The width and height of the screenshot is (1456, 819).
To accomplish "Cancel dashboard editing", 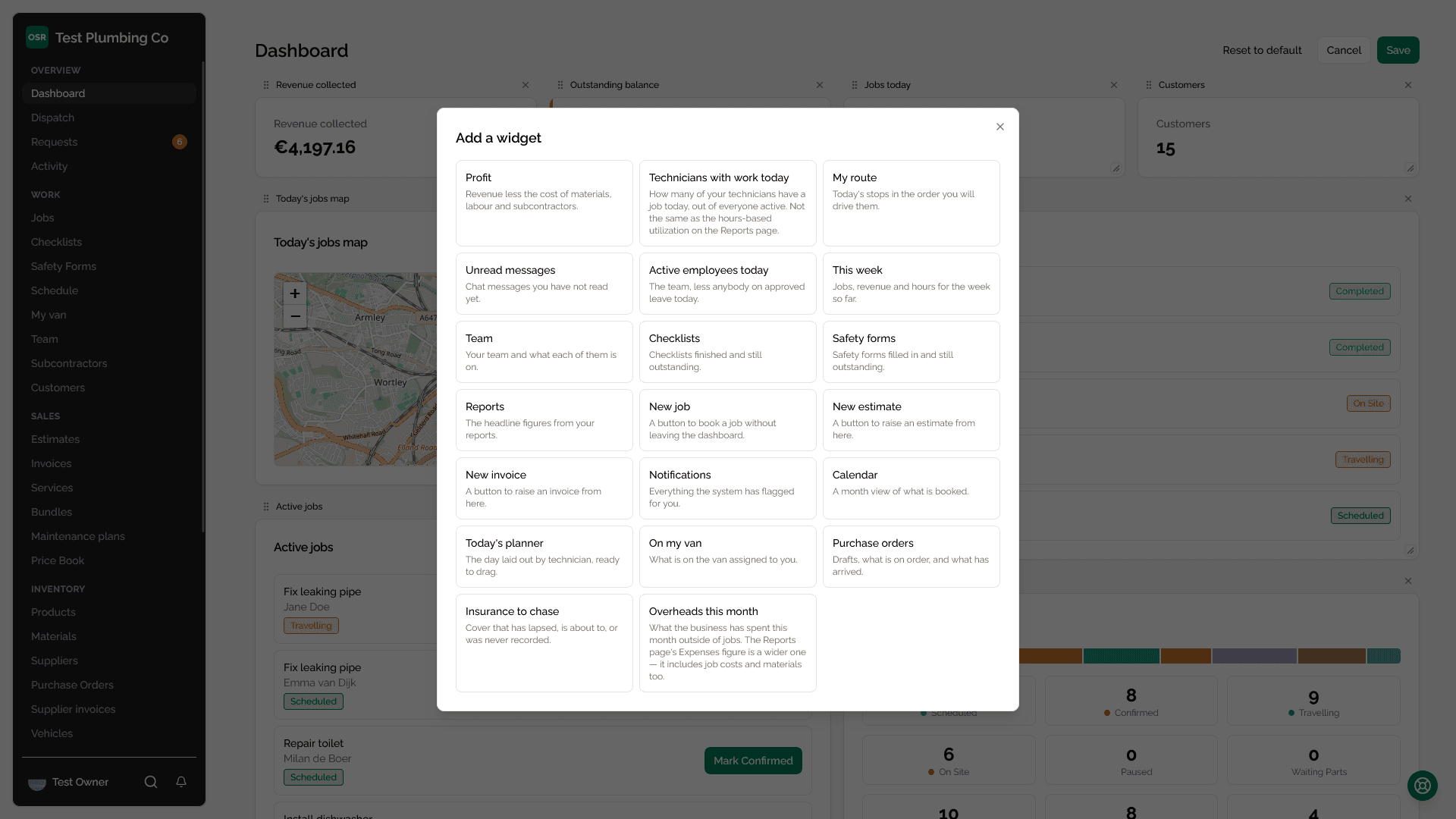I will pyautogui.click(x=1344, y=50).
